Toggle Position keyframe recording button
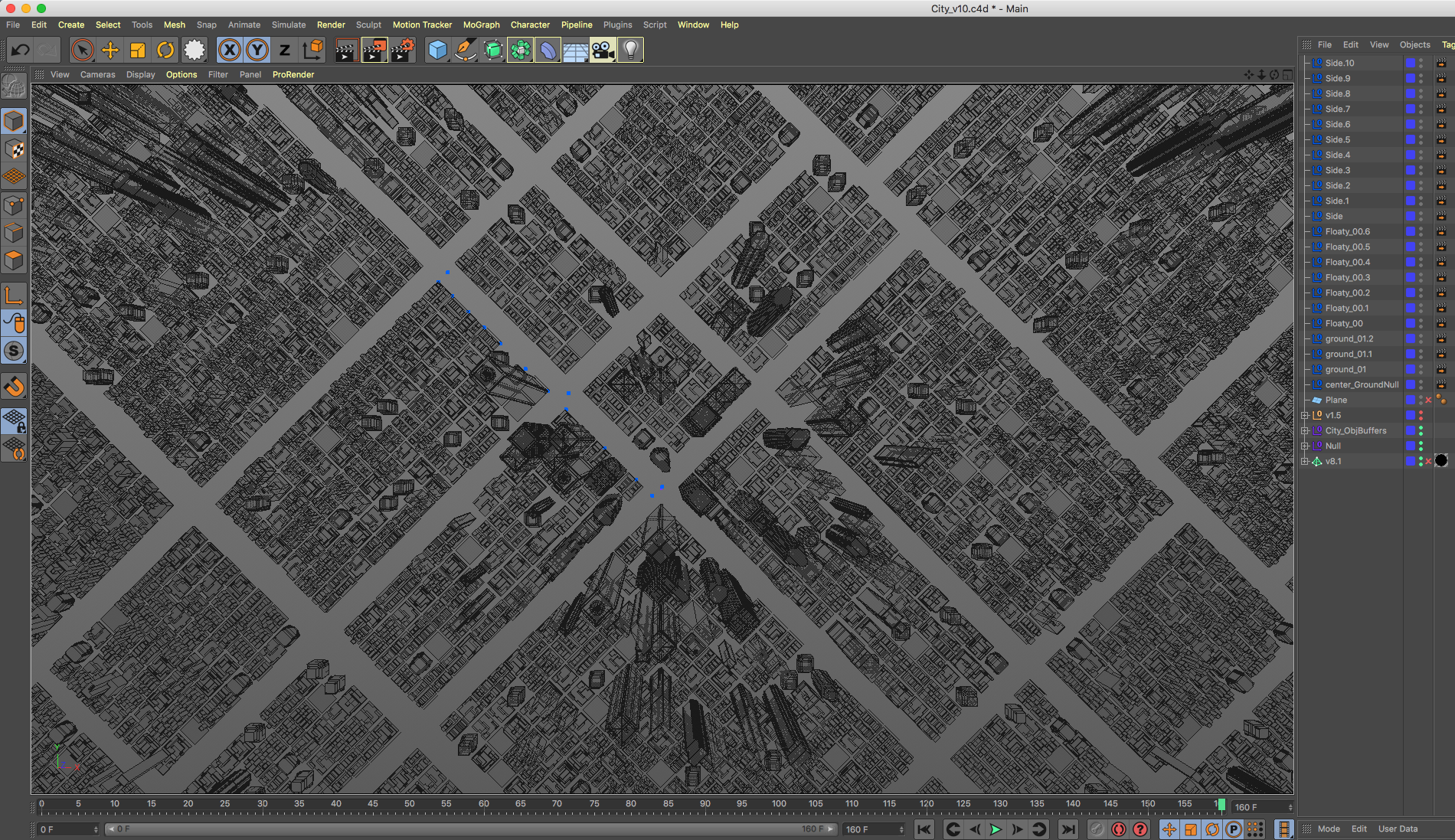The image size is (1455, 840). tap(1169, 829)
